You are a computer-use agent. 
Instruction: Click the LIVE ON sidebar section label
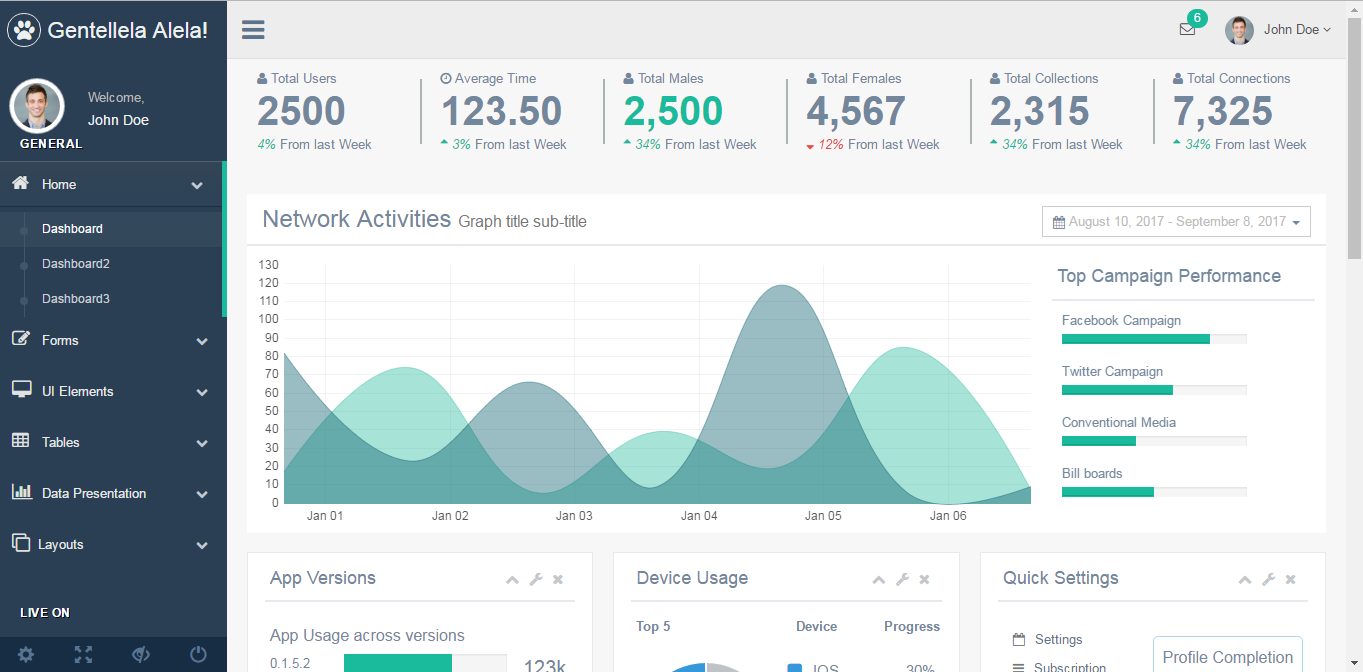pos(45,612)
